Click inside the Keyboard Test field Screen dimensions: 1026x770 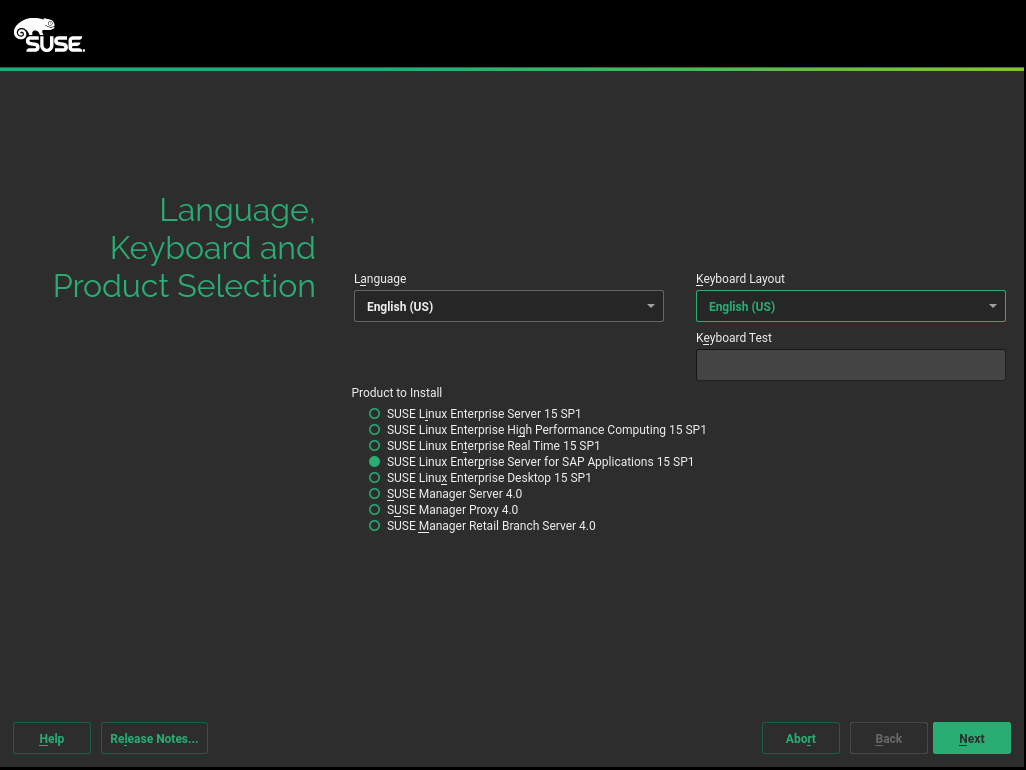(x=850, y=365)
